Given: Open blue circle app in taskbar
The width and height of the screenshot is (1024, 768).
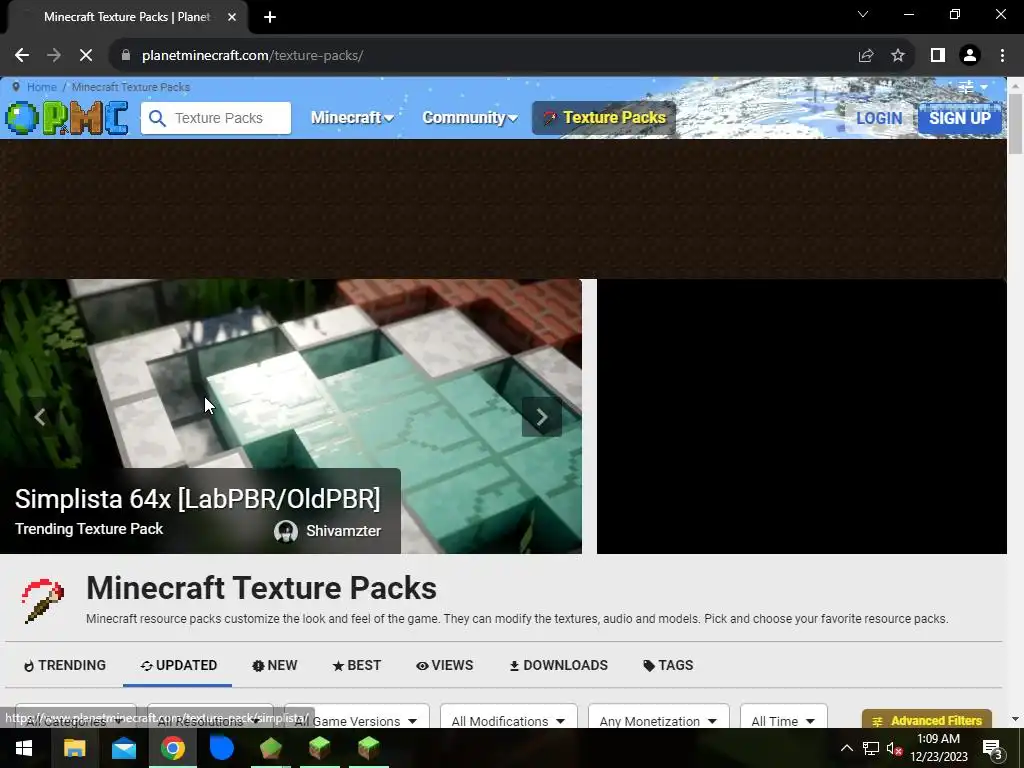Looking at the screenshot, I should [221, 748].
